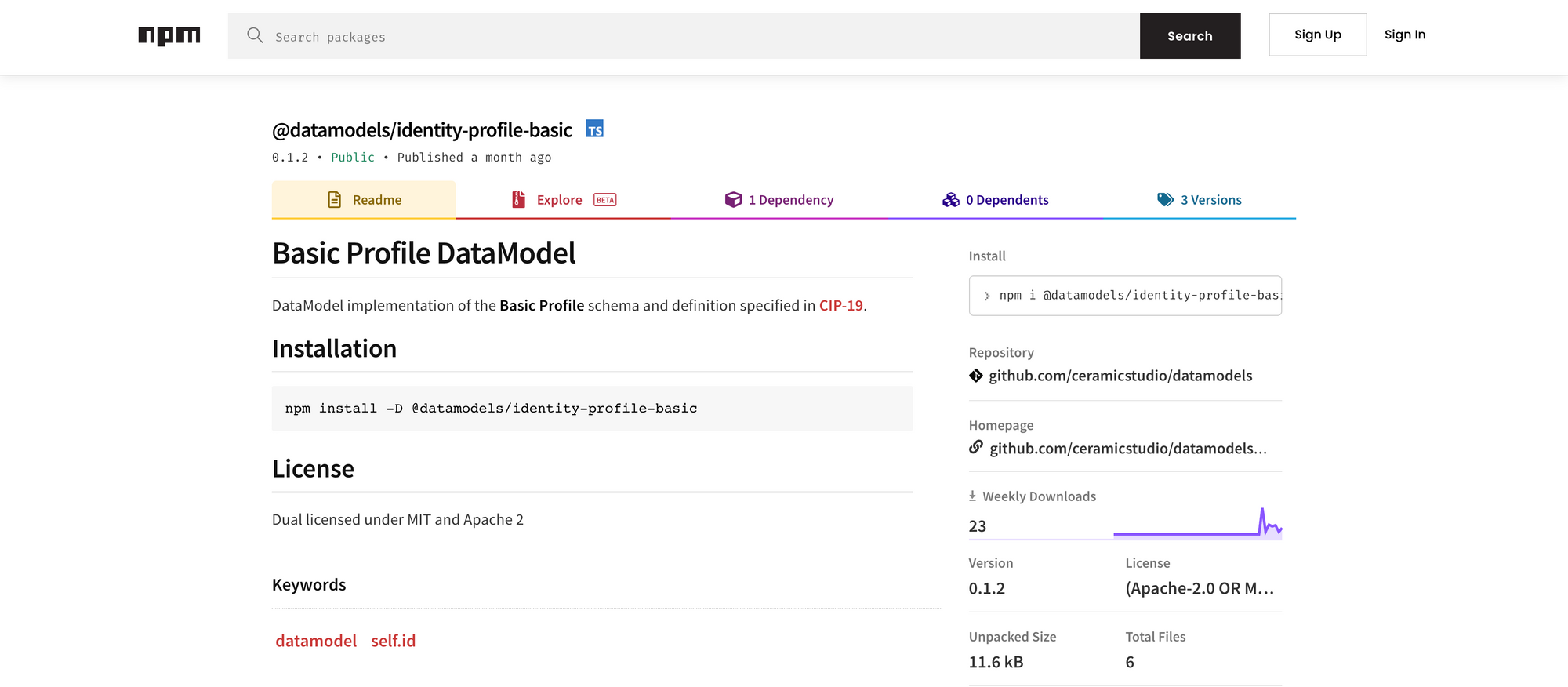Click the Dependency cube icon
This screenshot has height=687, width=1568.
point(733,200)
